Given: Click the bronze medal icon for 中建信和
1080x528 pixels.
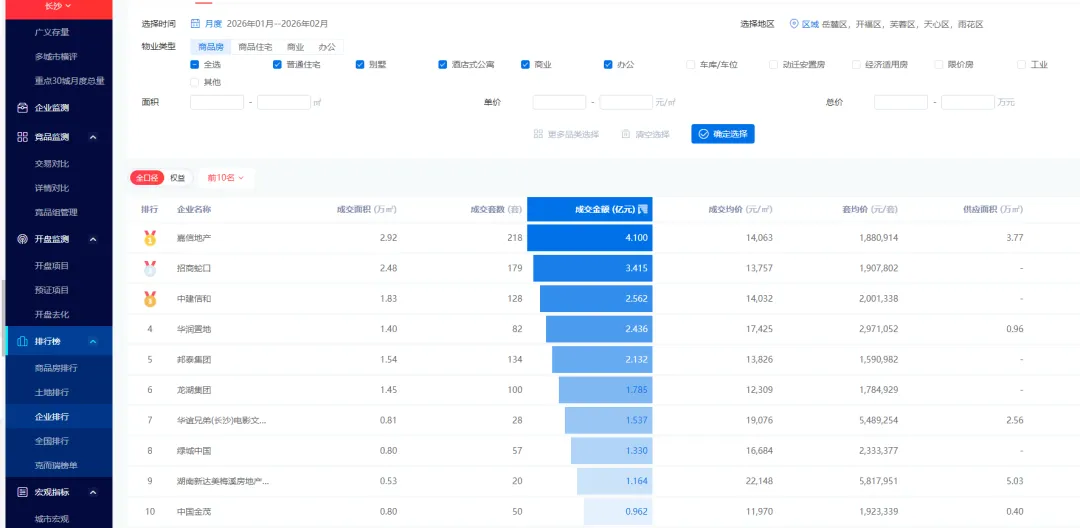Looking at the screenshot, I should (x=150, y=299).
